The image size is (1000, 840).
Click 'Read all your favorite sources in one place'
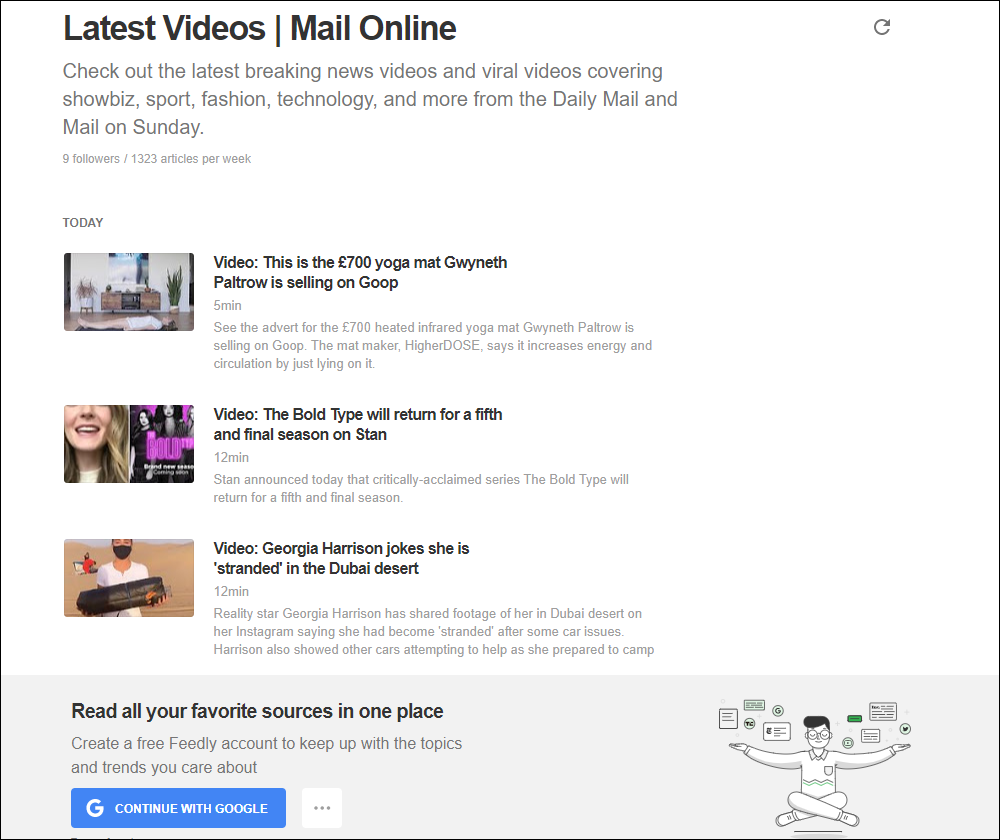pyautogui.click(x=257, y=711)
